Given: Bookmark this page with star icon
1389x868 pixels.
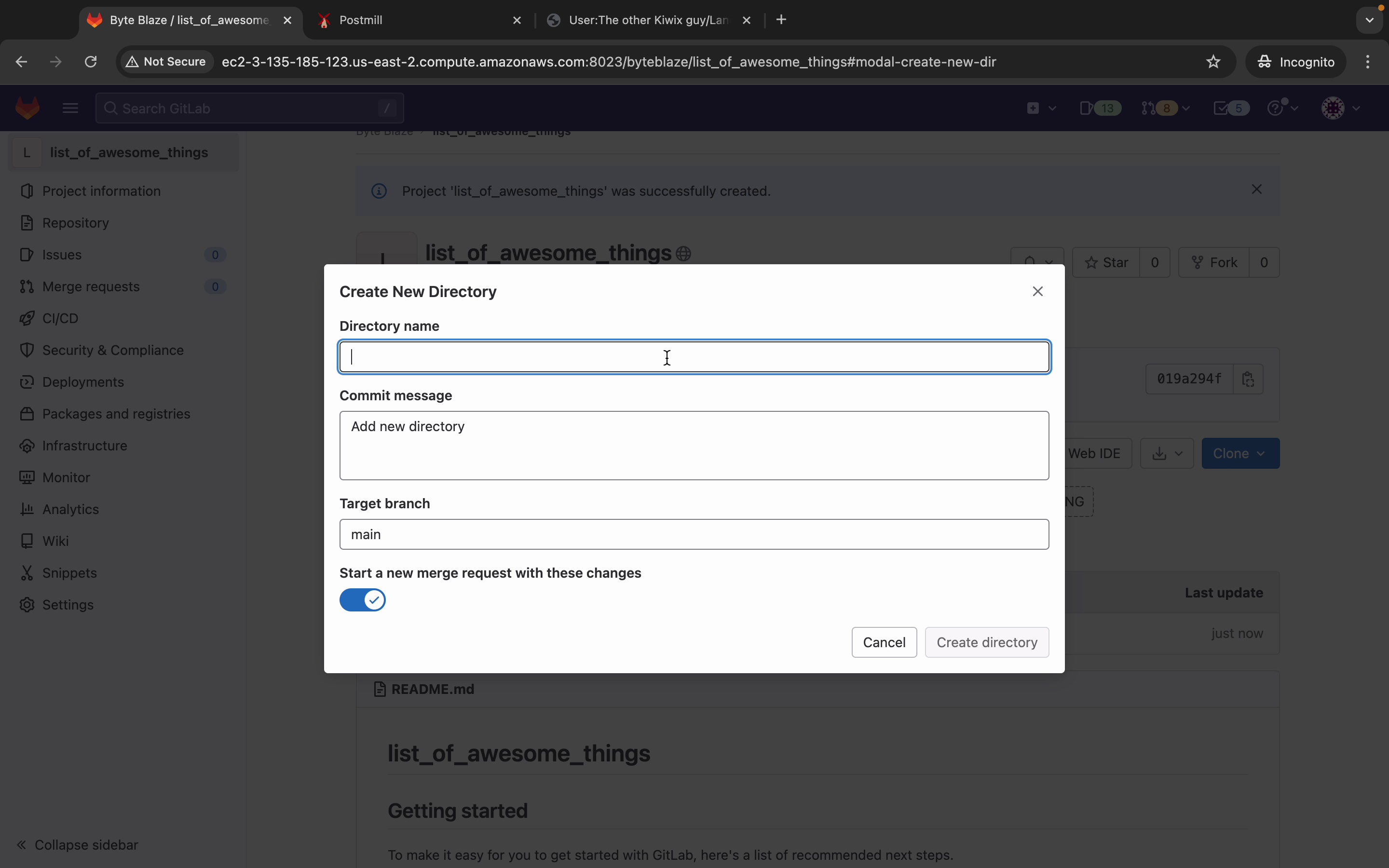Looking at the screenshot, I should click(1213, 62).
